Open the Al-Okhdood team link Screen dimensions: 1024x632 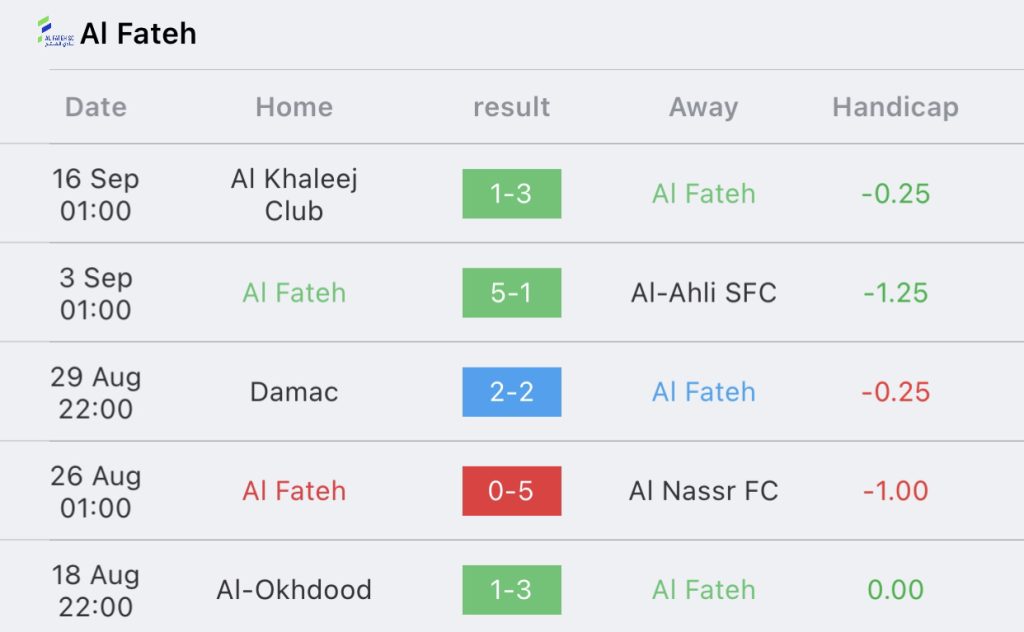[x=294, y=590]
